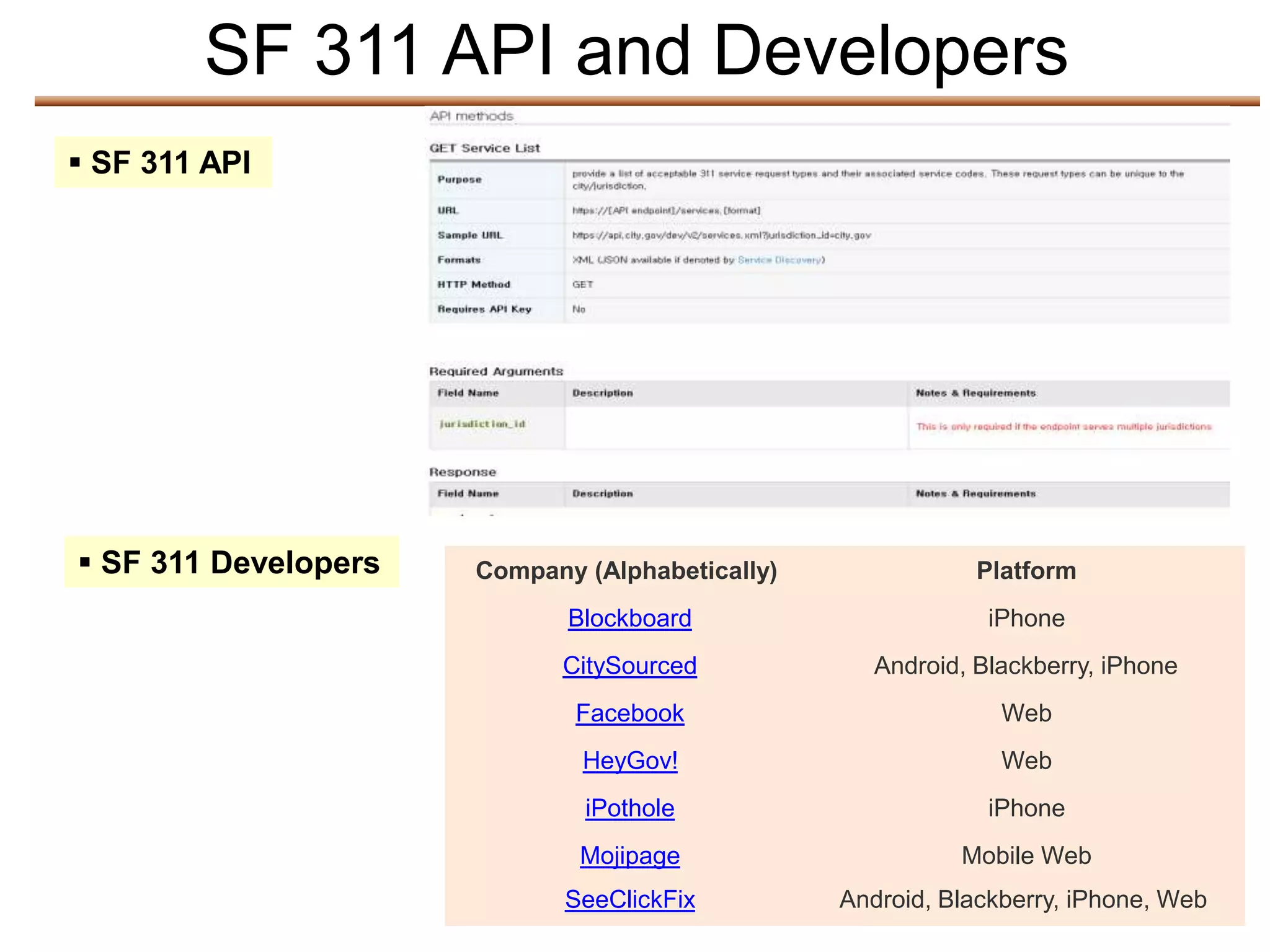1270x952 pixels.
Task: Click the 'No' value for Requires API Key
Action: 579,309
